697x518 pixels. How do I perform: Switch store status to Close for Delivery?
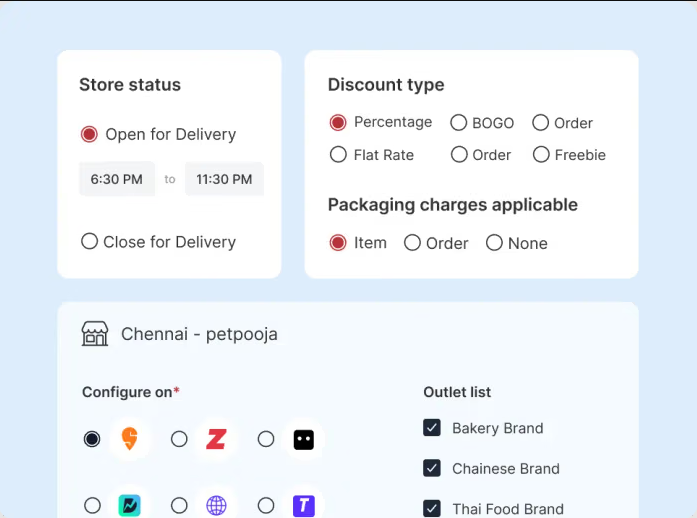pos(89,241)
